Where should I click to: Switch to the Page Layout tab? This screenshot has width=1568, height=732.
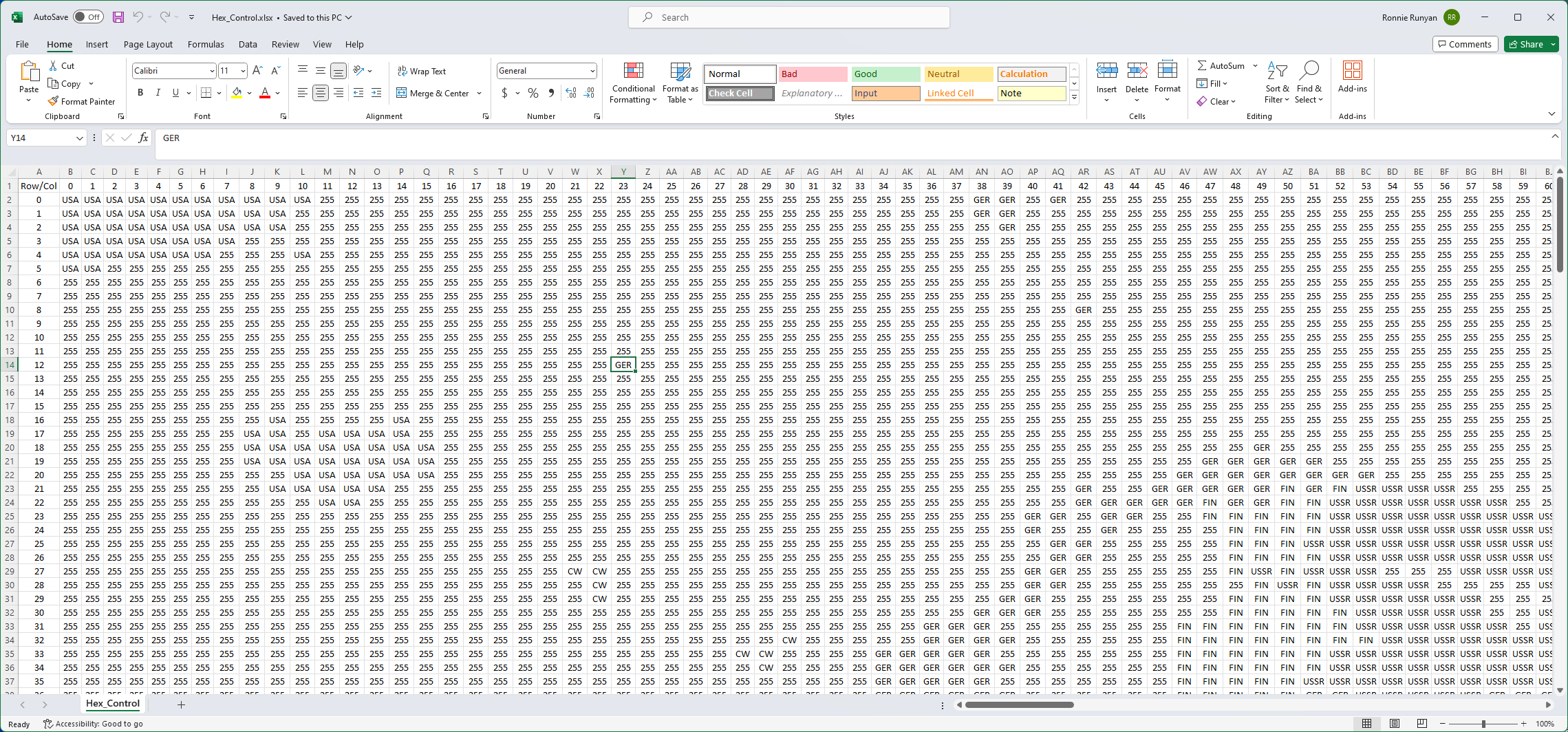(x=148, y=44)
